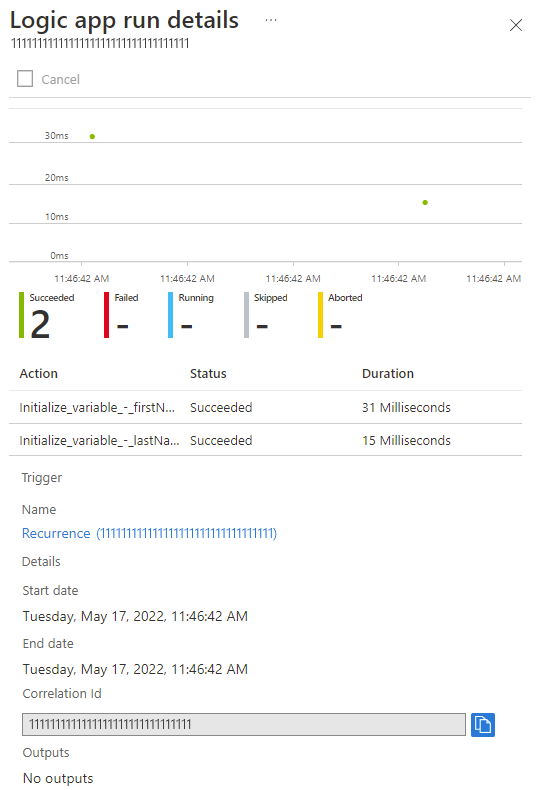Click the 30ms data point on chart
550x790 pixels.
(x=92, y=137)
